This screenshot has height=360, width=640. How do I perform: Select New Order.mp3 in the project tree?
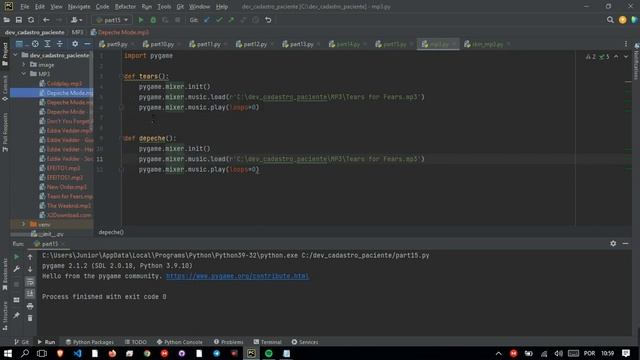click(x=67, y=187)
